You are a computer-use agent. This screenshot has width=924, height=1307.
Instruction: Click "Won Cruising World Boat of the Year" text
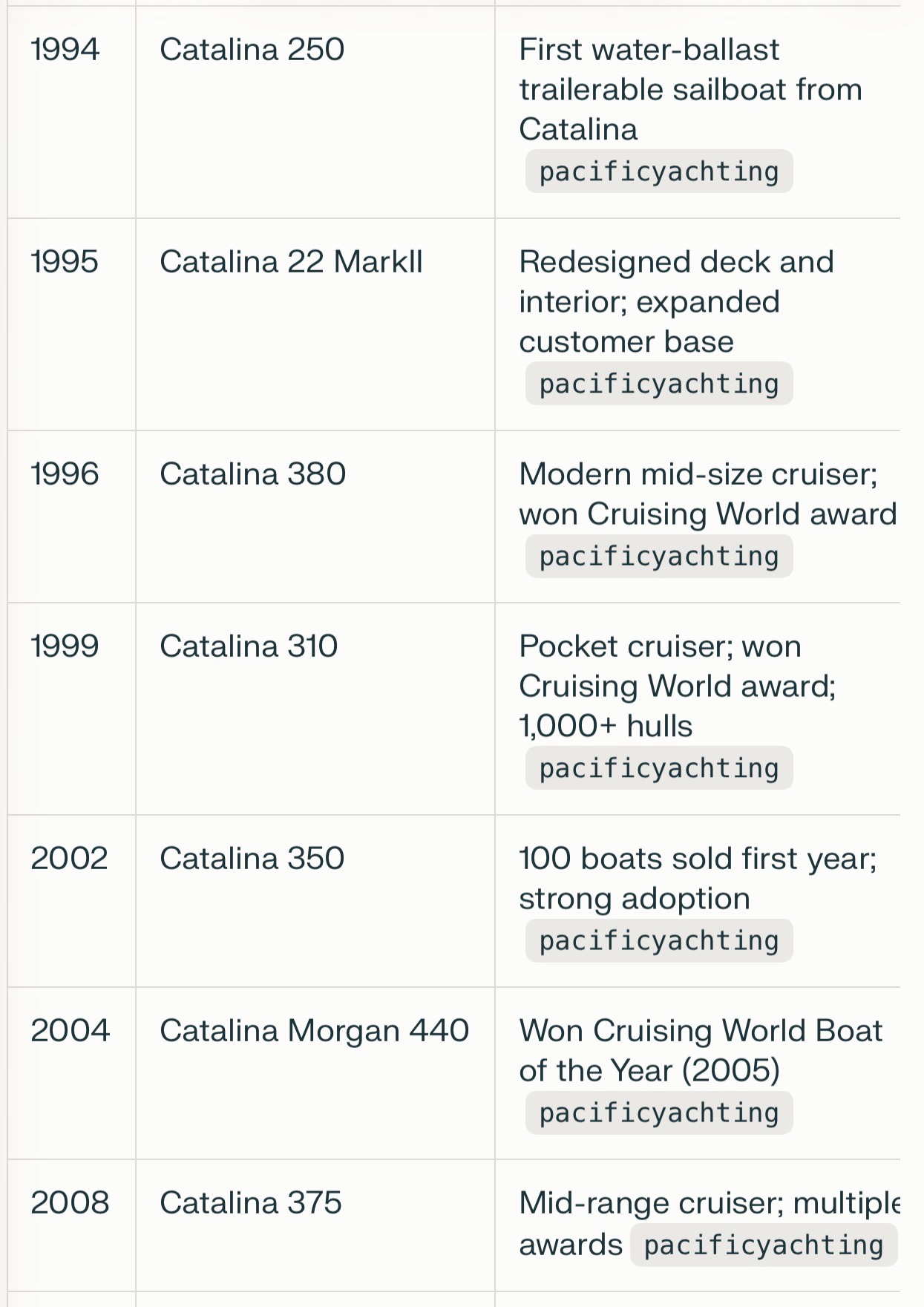pyautogui.click(x=700, y=1050)
